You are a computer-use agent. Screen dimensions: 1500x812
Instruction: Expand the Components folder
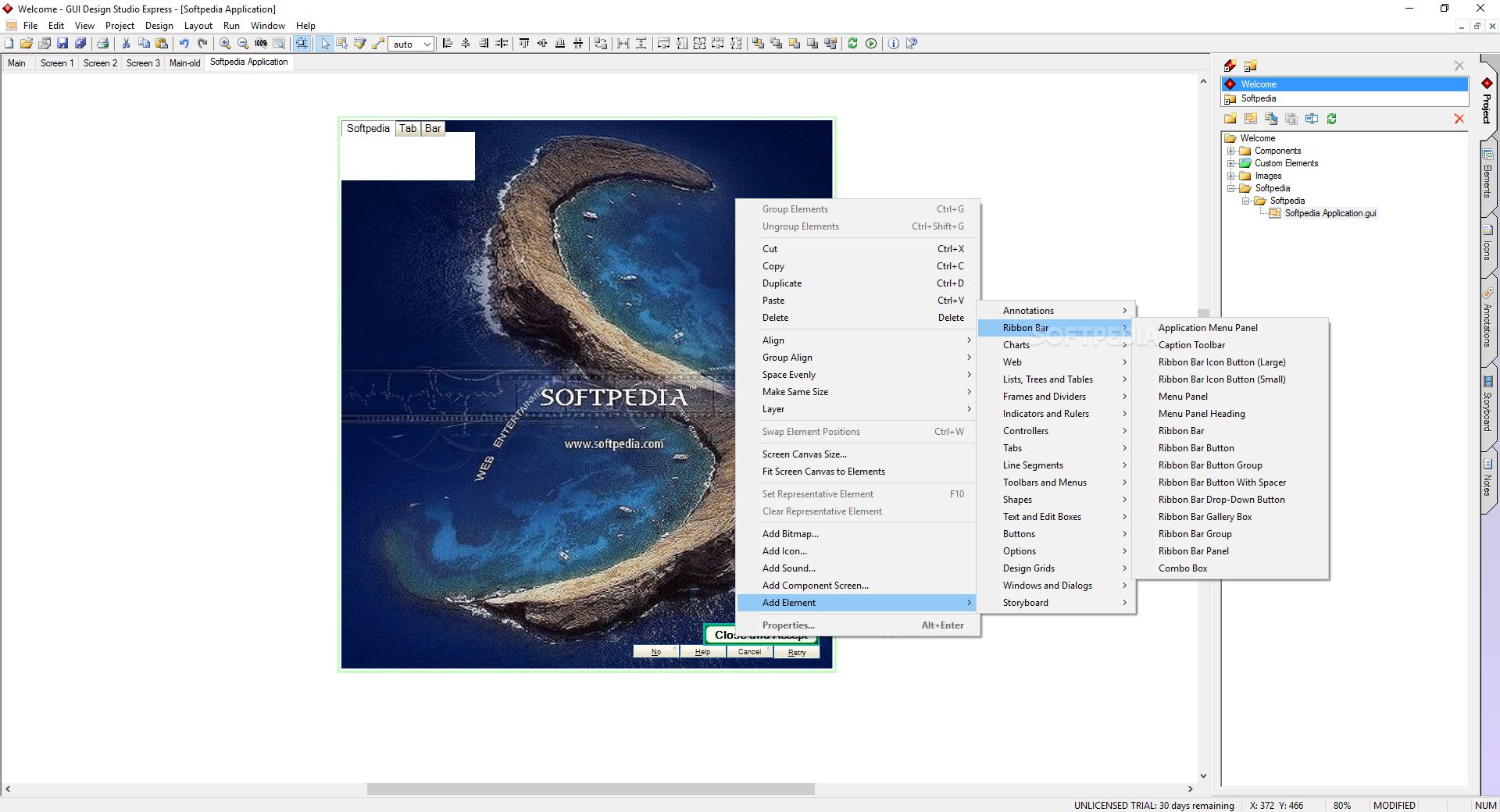point(1231,151)
